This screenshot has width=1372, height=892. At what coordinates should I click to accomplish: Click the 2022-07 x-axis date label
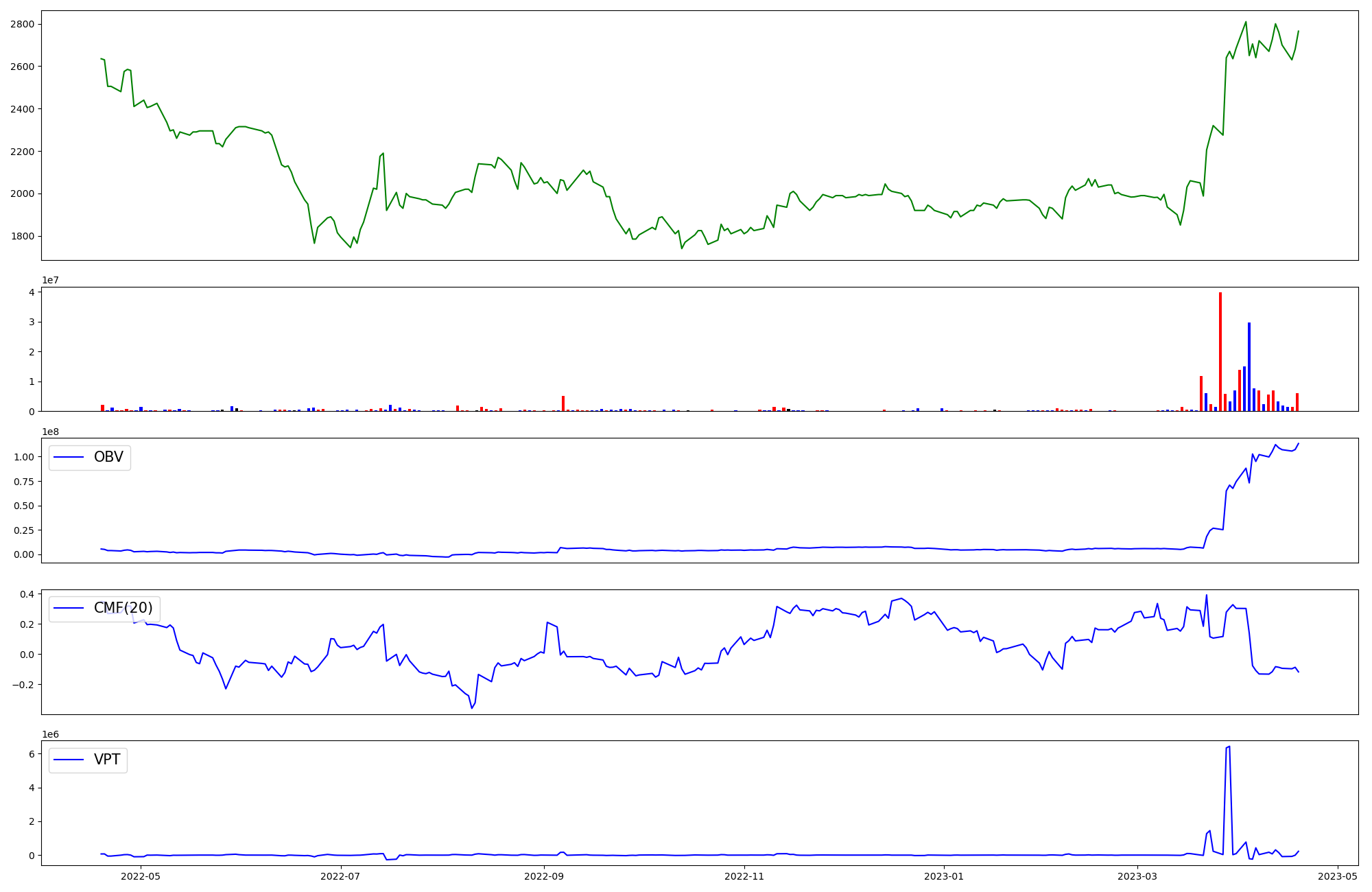[340, 876]
